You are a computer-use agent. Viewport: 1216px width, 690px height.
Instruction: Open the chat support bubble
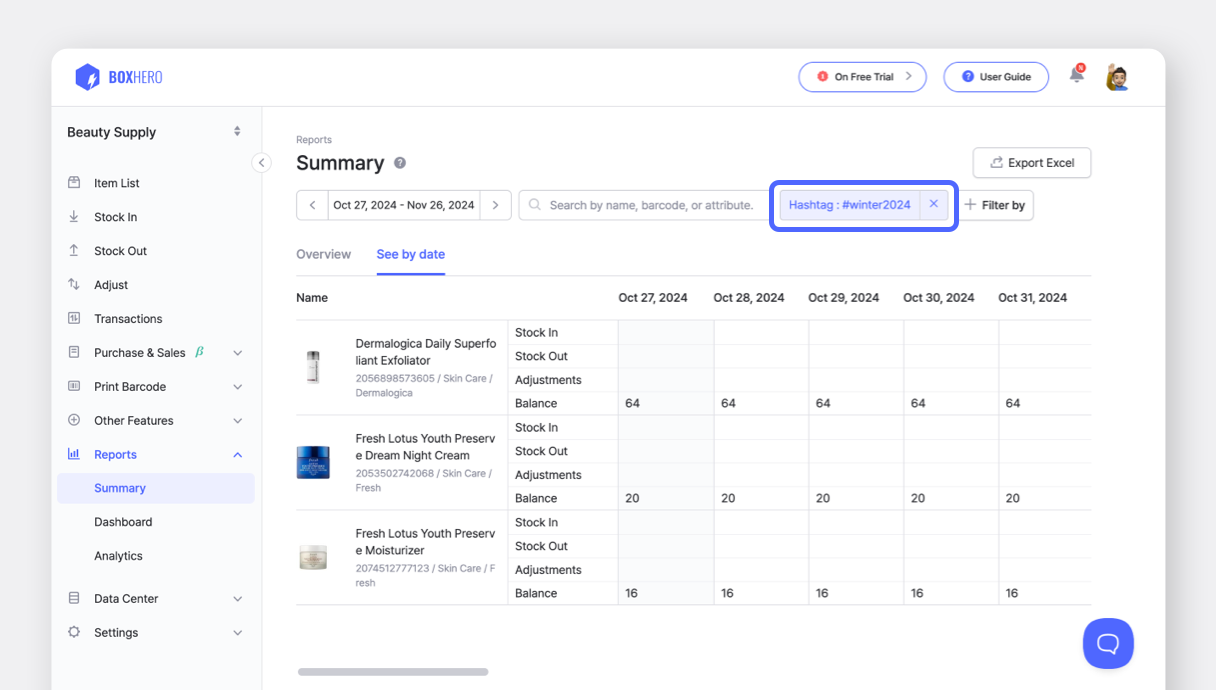pos(1108,643)
